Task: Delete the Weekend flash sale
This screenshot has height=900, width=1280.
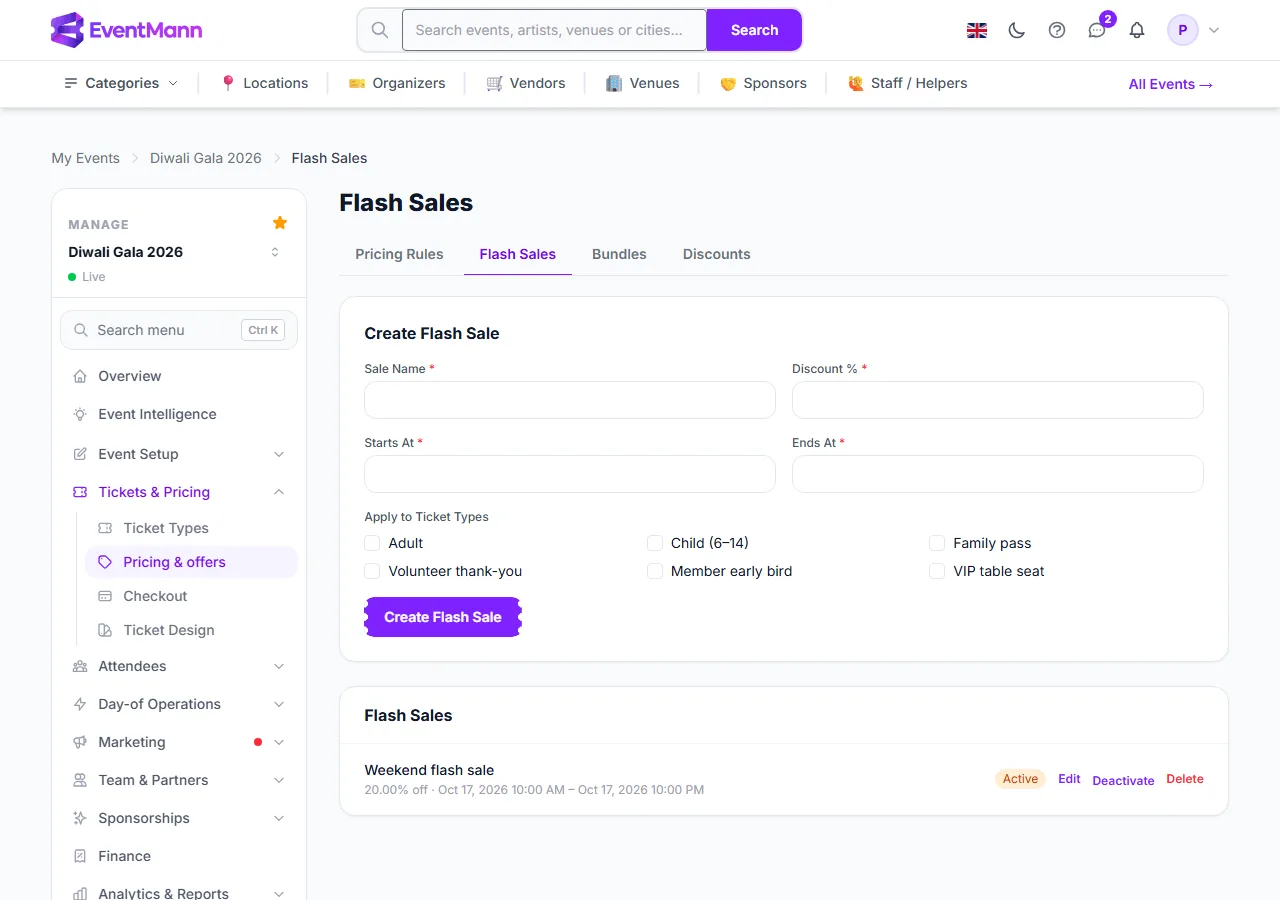Action: 1185,779
